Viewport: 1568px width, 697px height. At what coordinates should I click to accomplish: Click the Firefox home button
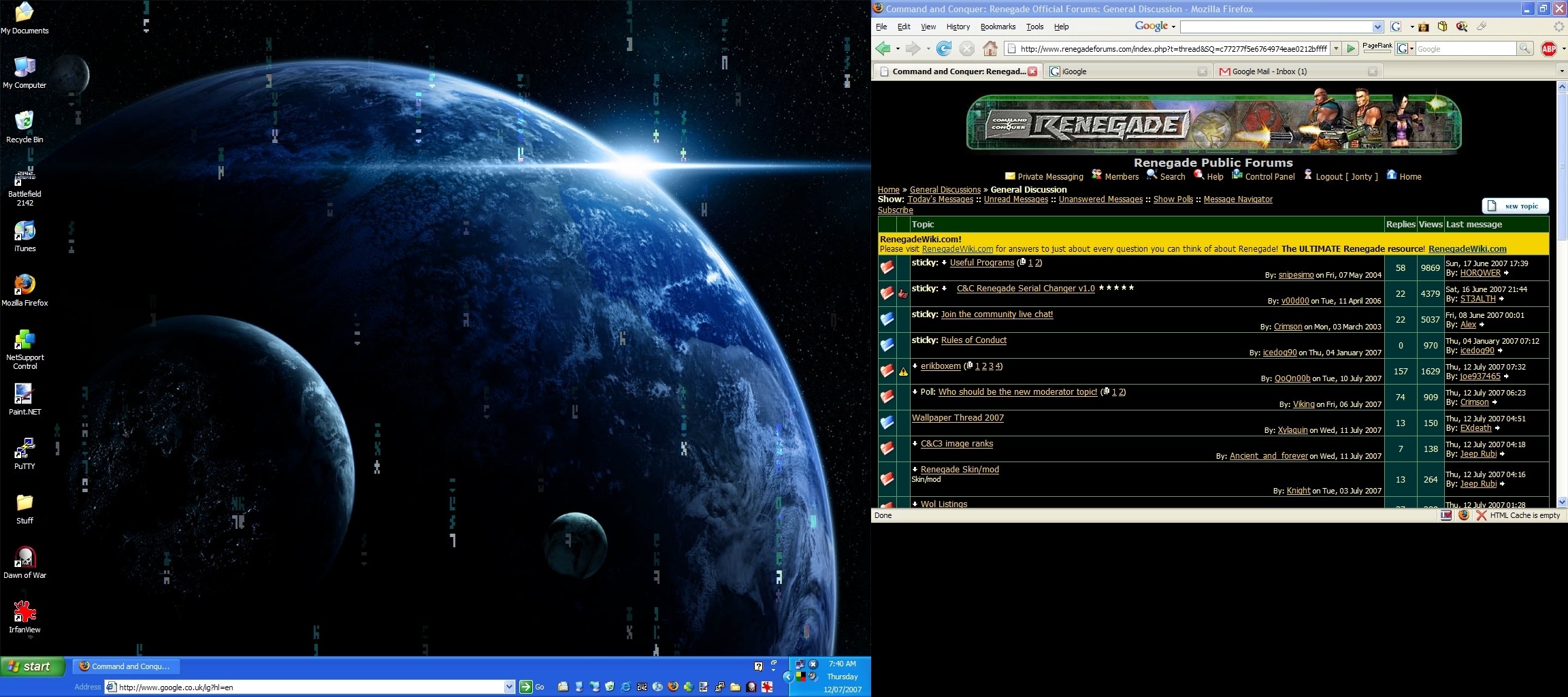tap(990, 48)
